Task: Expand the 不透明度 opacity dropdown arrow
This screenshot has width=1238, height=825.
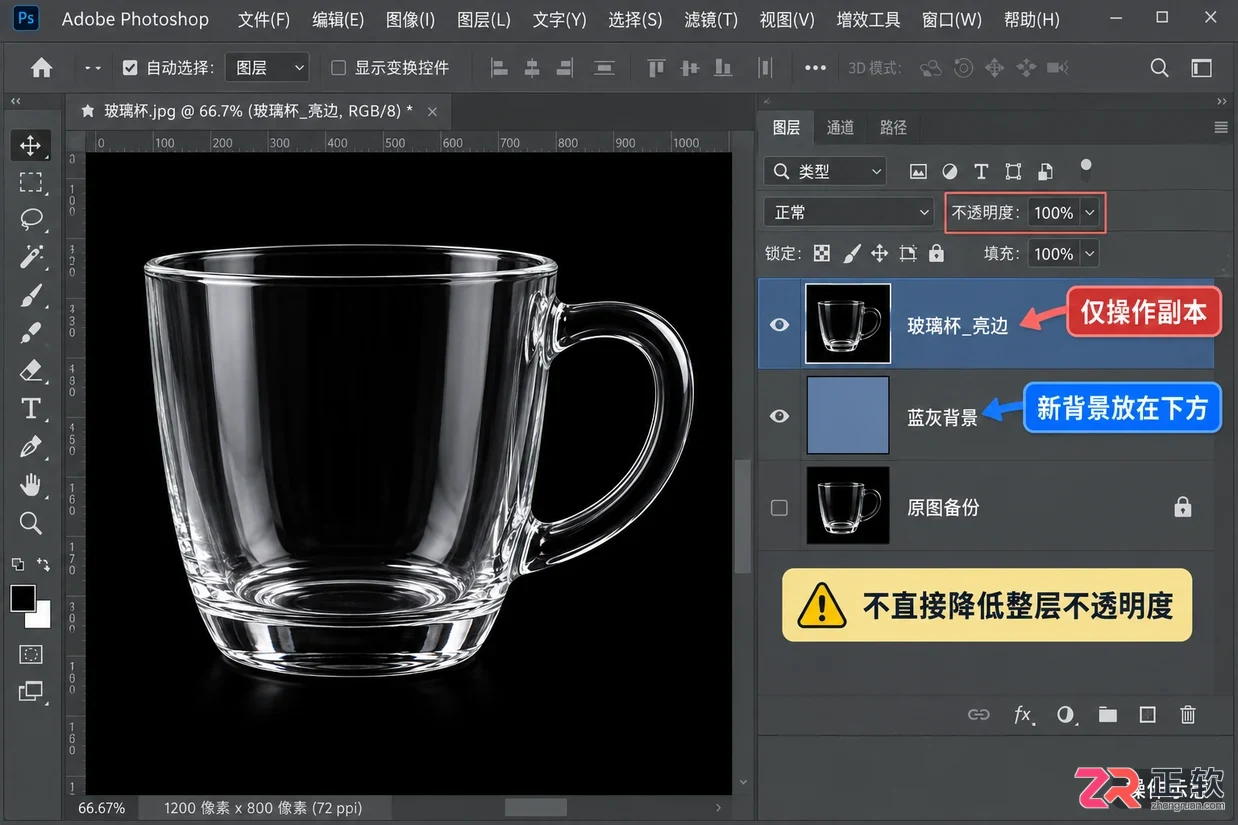Action: (1089, 212)
